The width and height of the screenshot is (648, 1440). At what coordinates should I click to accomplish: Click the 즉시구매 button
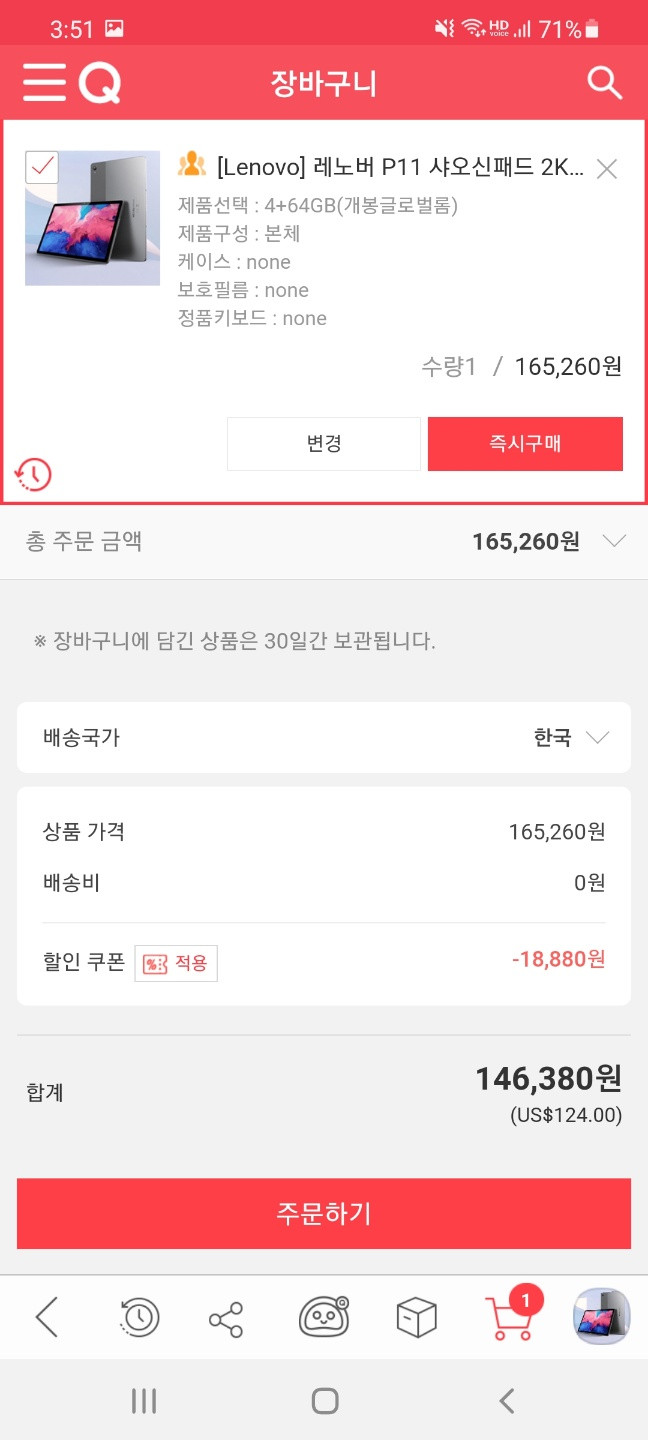coord(525,444)
